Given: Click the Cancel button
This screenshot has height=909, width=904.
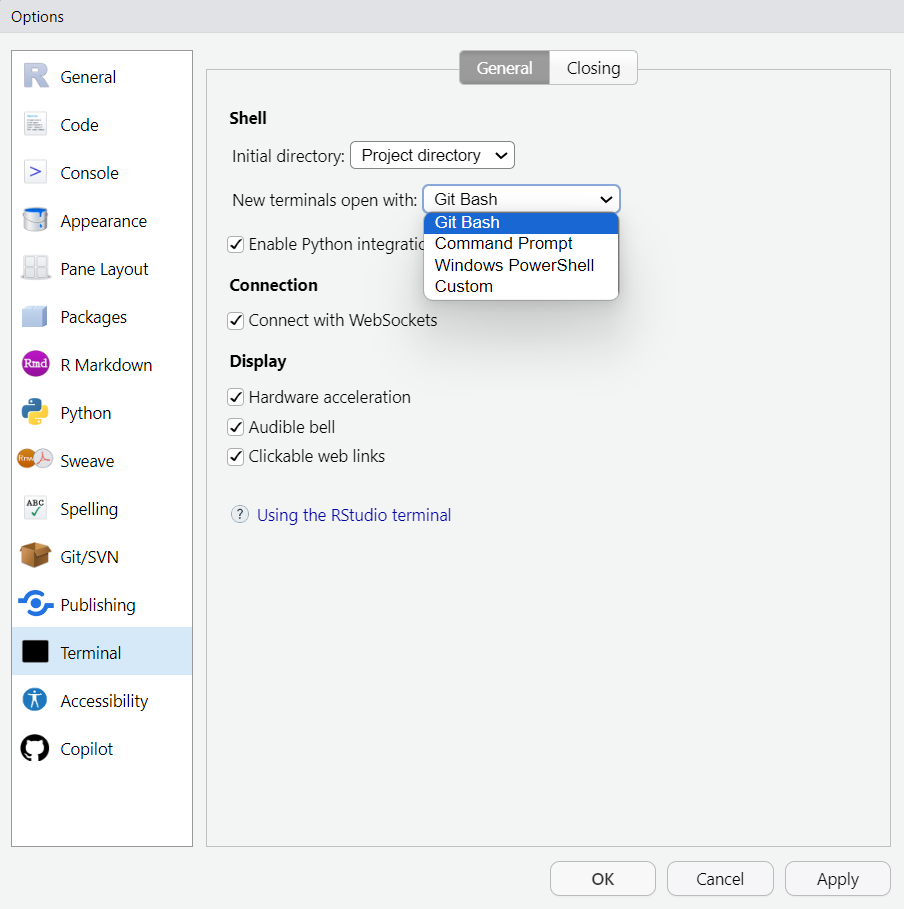Looking at the screenshot, I should tap(720, 879).
